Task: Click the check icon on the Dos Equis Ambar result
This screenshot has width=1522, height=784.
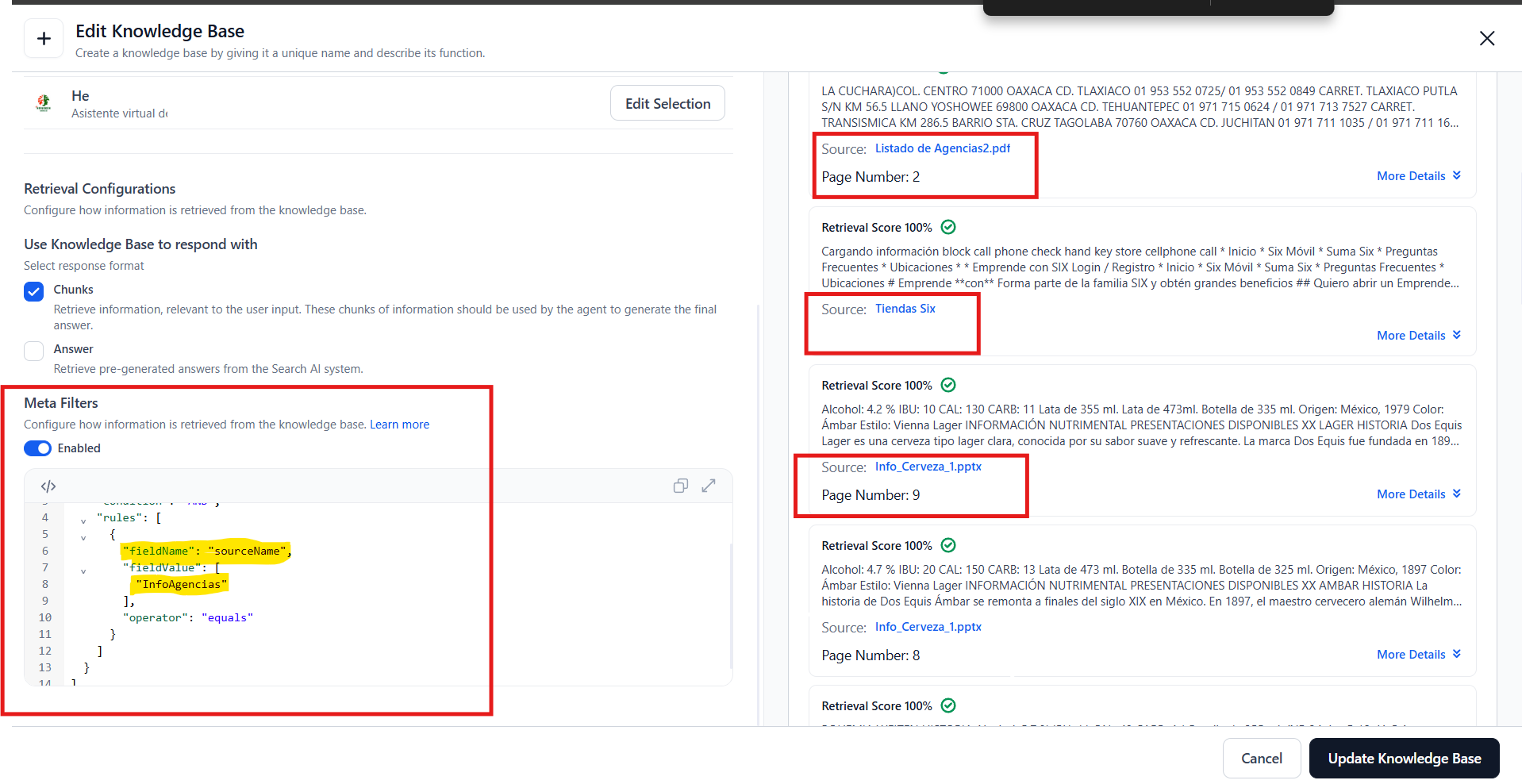Action: pos(947,546)
